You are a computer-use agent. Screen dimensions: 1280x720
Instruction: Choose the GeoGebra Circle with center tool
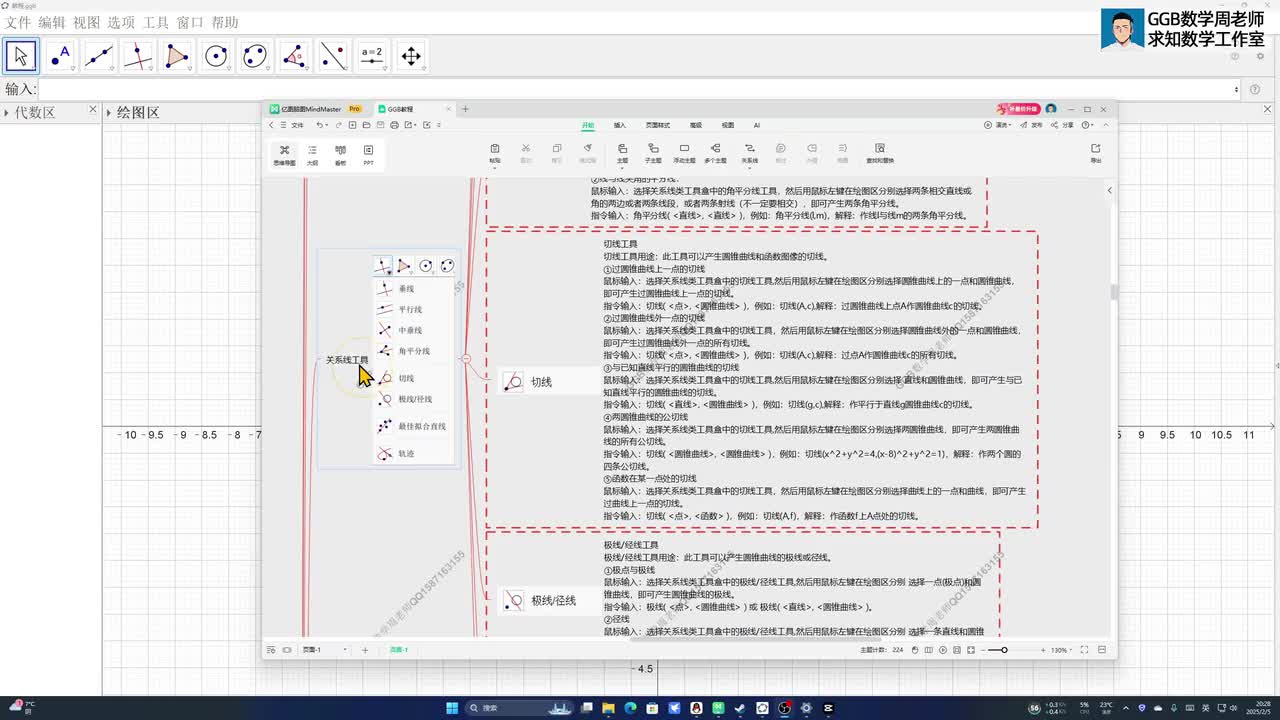tap(216, 56)
